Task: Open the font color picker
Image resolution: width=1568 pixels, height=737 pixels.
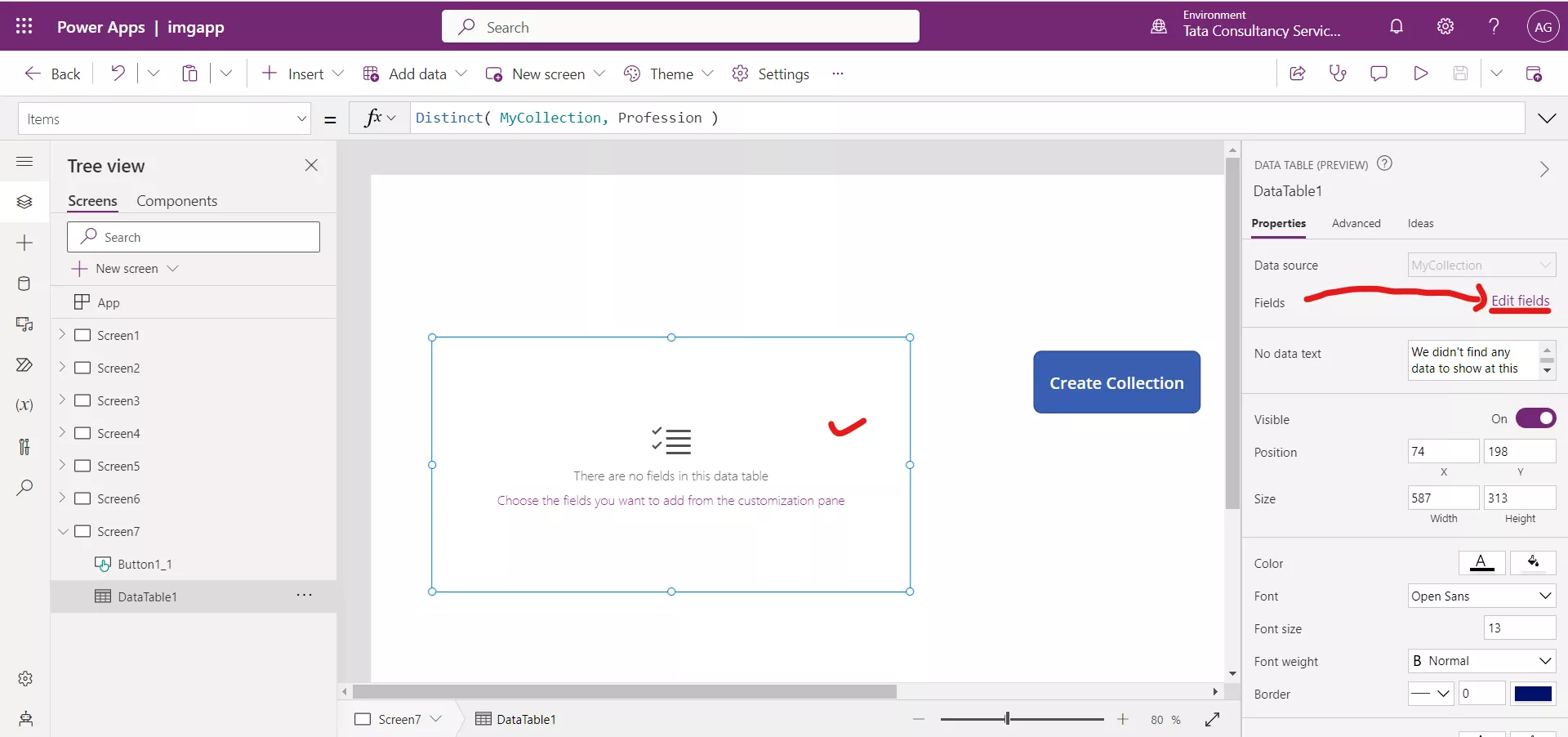Action: pos(1481,562)
